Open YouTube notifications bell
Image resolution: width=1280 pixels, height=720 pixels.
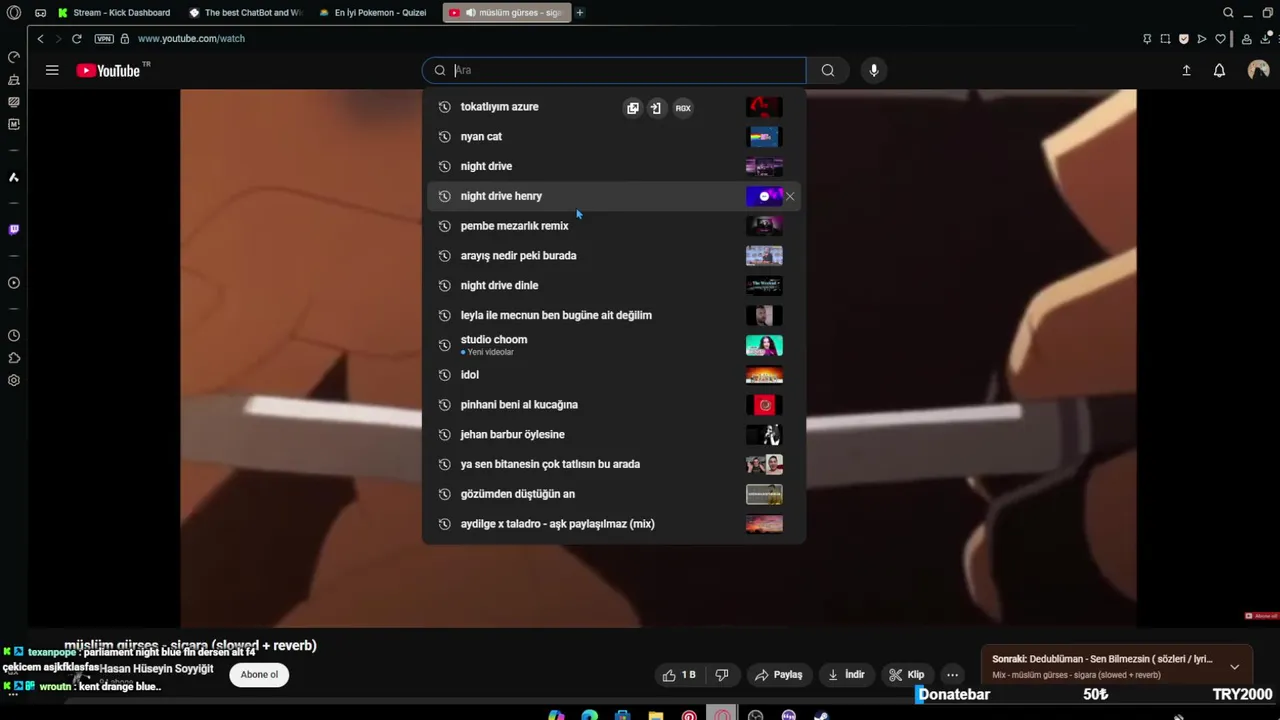1219,70
